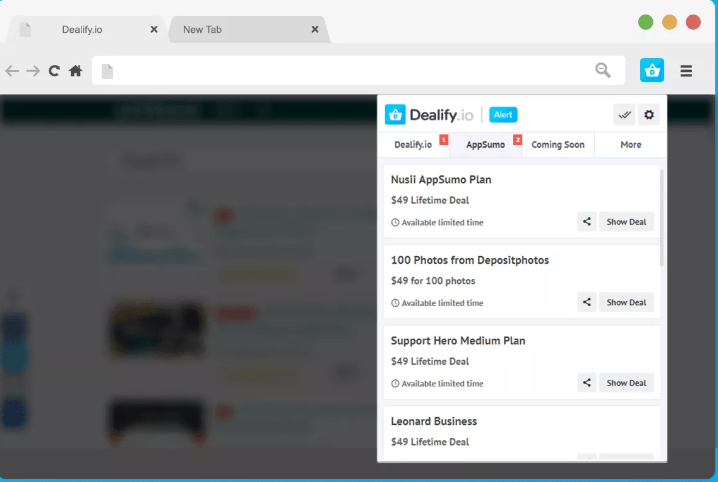This screenshot has width=718, height=482.
Task: Click $49 Lifetime Deal under Leonard Business
Action: pyautogui.click(x=430, y=442)
